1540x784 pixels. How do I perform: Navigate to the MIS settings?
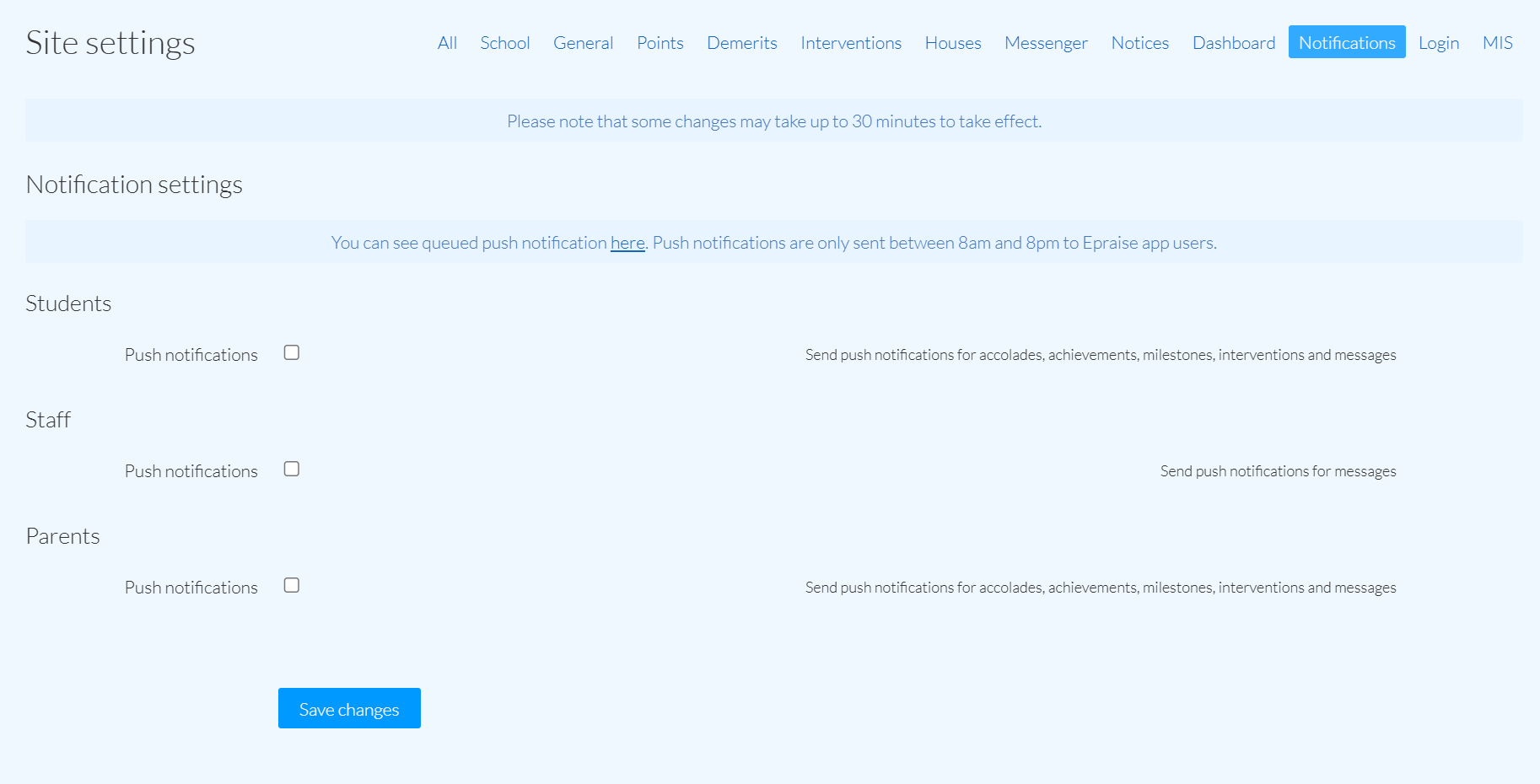[1498, 42]
